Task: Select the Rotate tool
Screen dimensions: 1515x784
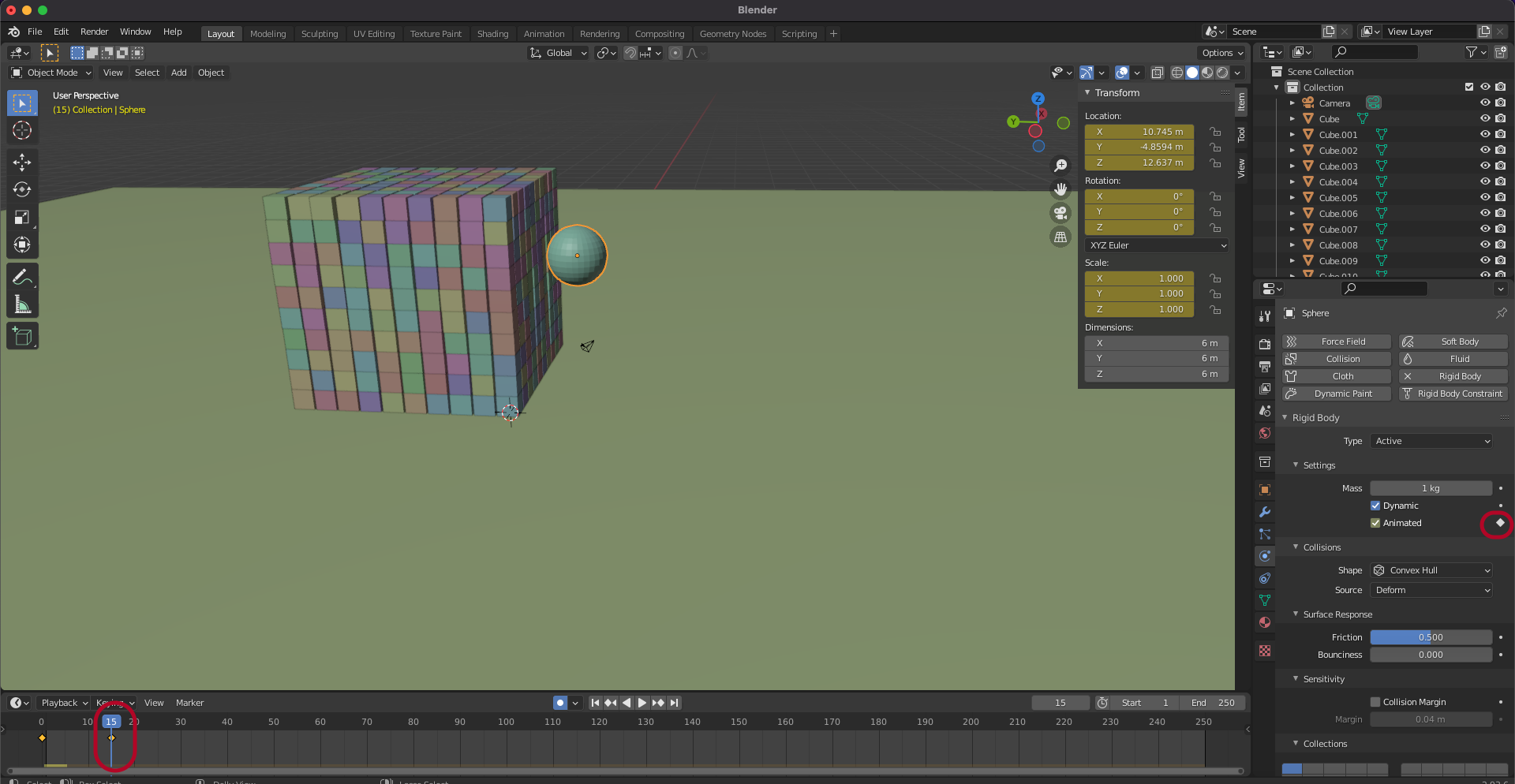Action: click(x=22, y=189)
